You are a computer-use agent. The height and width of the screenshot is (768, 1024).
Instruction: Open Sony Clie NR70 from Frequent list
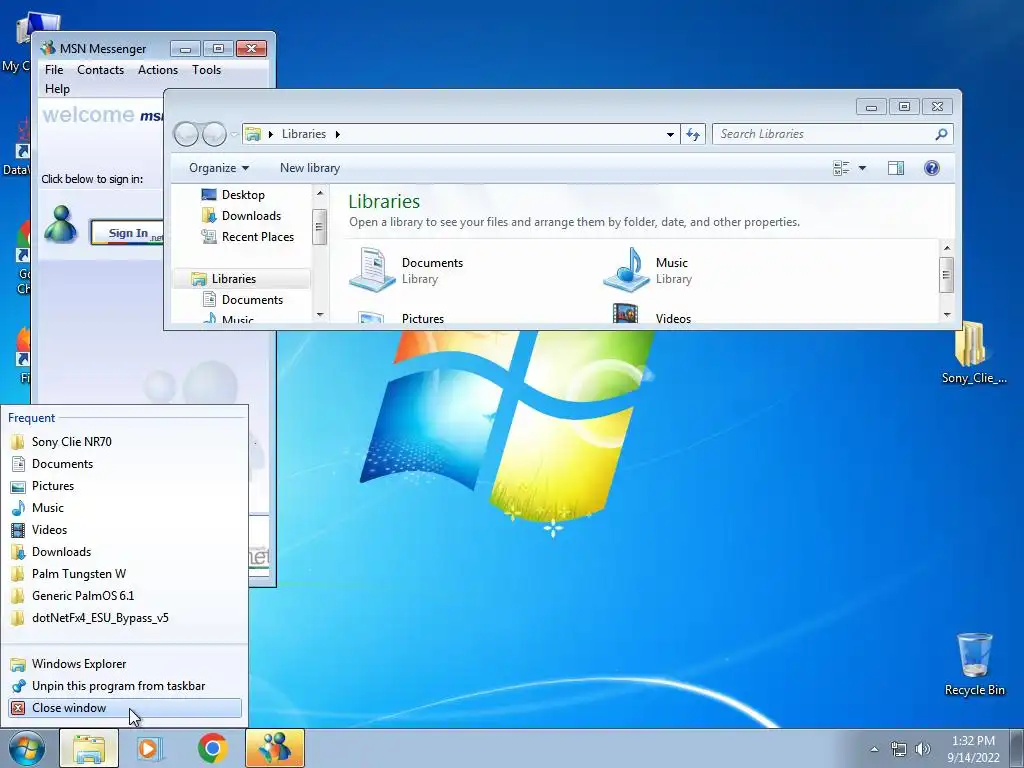tap(125, 441)
